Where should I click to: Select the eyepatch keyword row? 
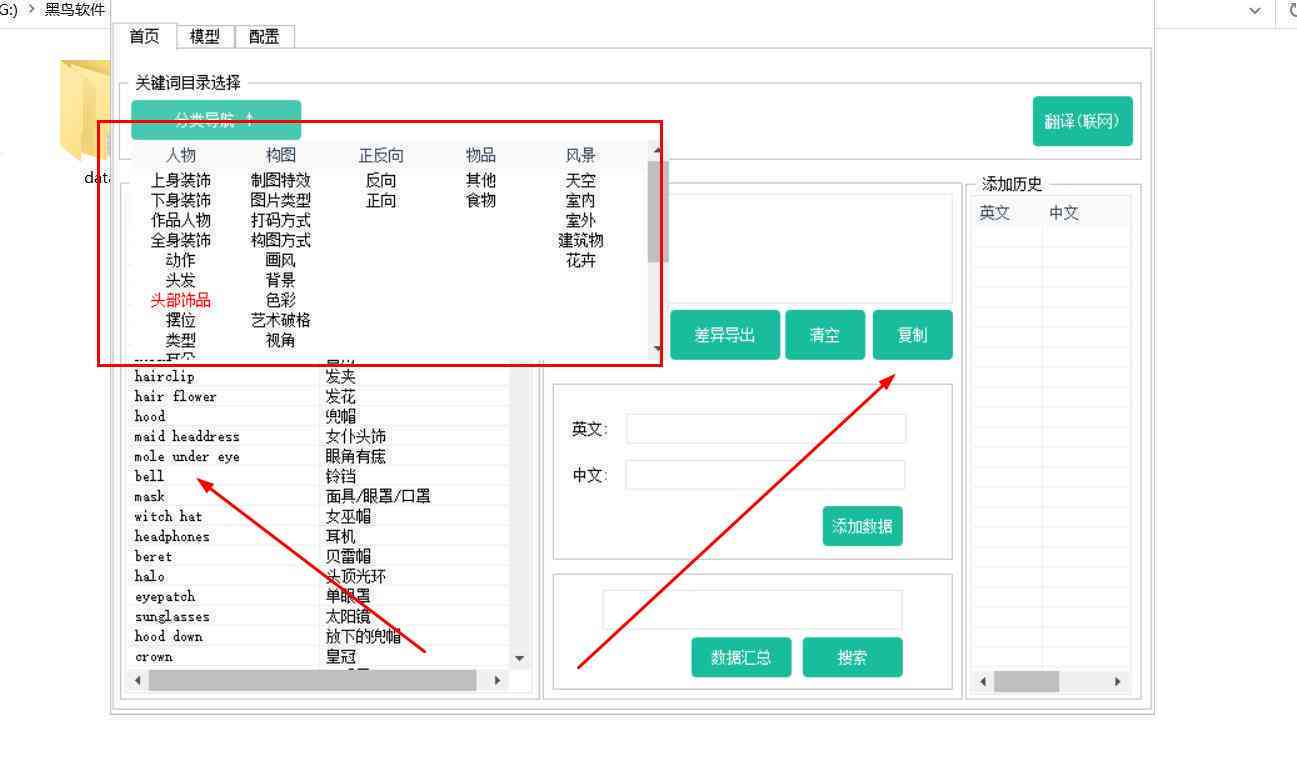tap(320, 597)
